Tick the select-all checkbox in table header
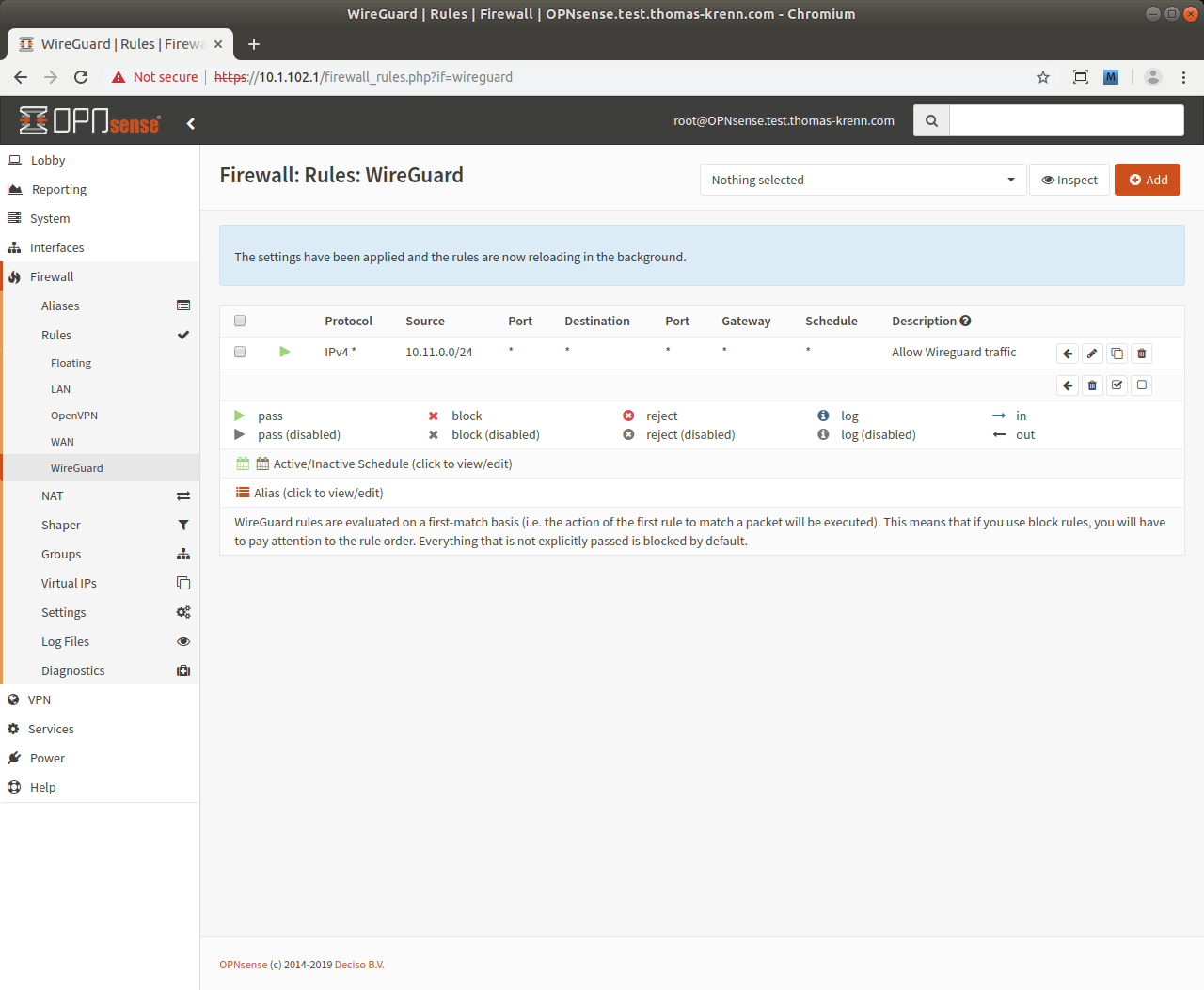 tap(240, 321)
